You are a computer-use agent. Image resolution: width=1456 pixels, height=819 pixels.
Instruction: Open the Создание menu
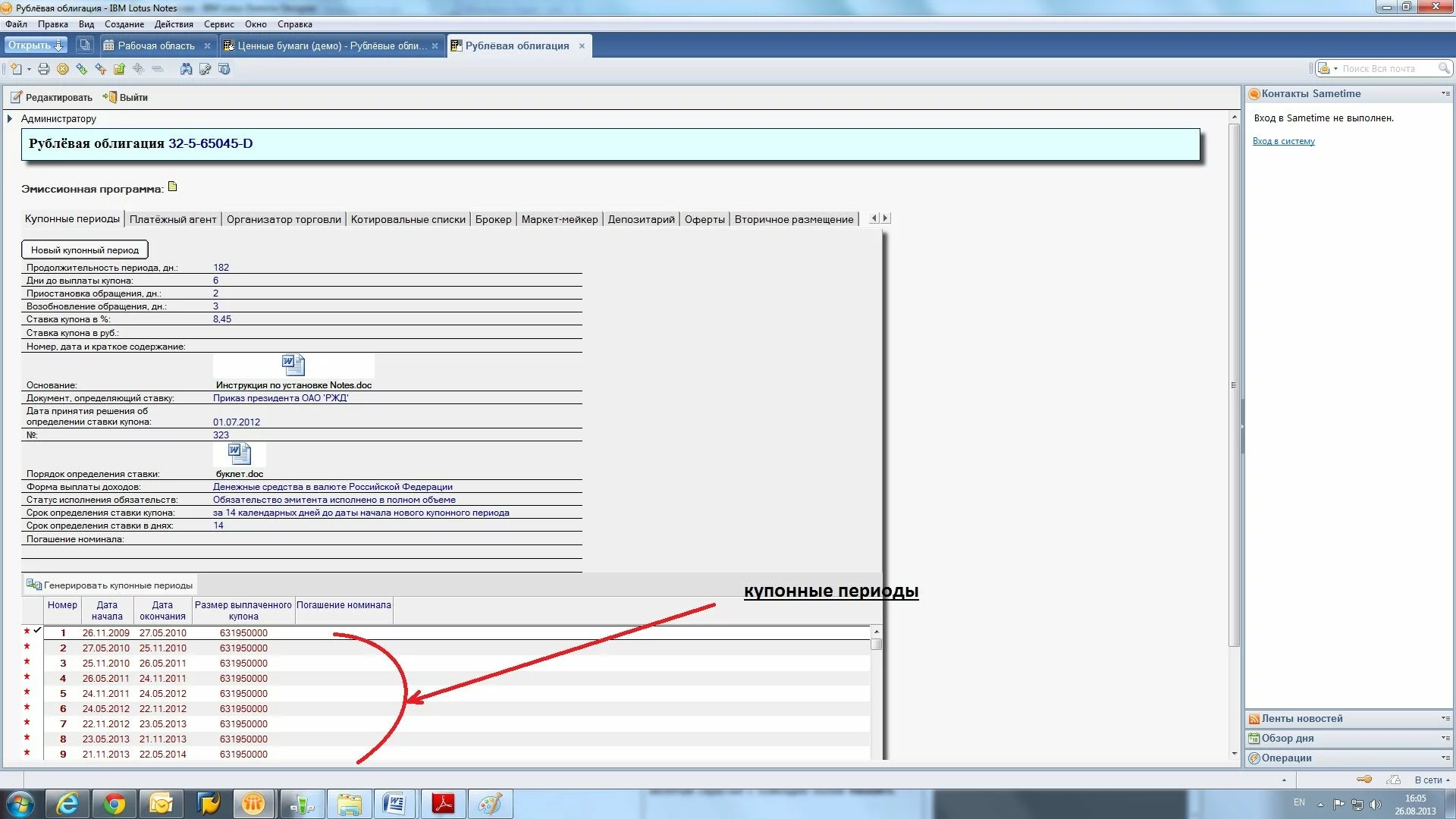(x=124, y=24)
